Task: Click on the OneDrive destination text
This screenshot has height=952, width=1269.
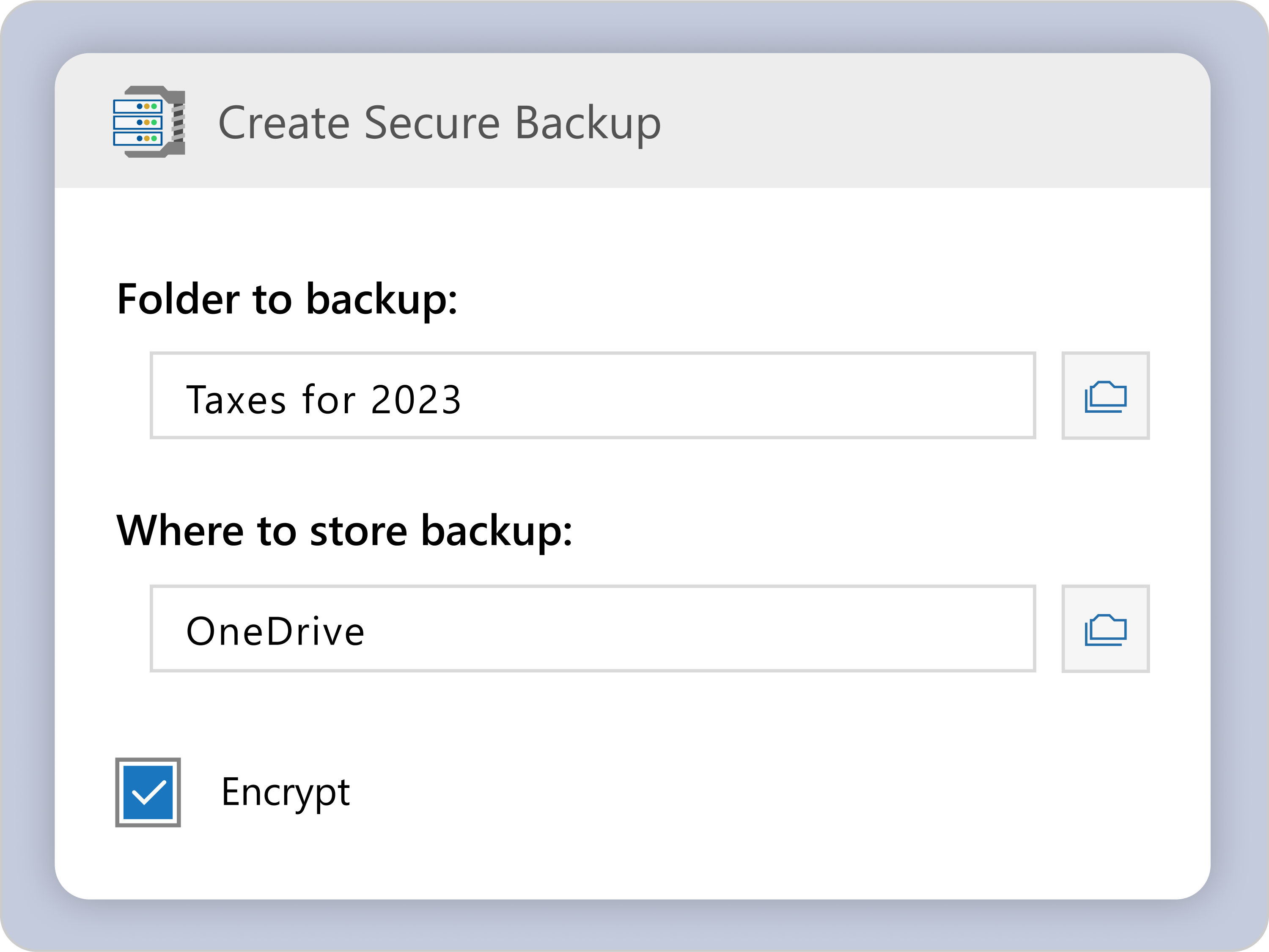Action: click(x=275, y=631)
